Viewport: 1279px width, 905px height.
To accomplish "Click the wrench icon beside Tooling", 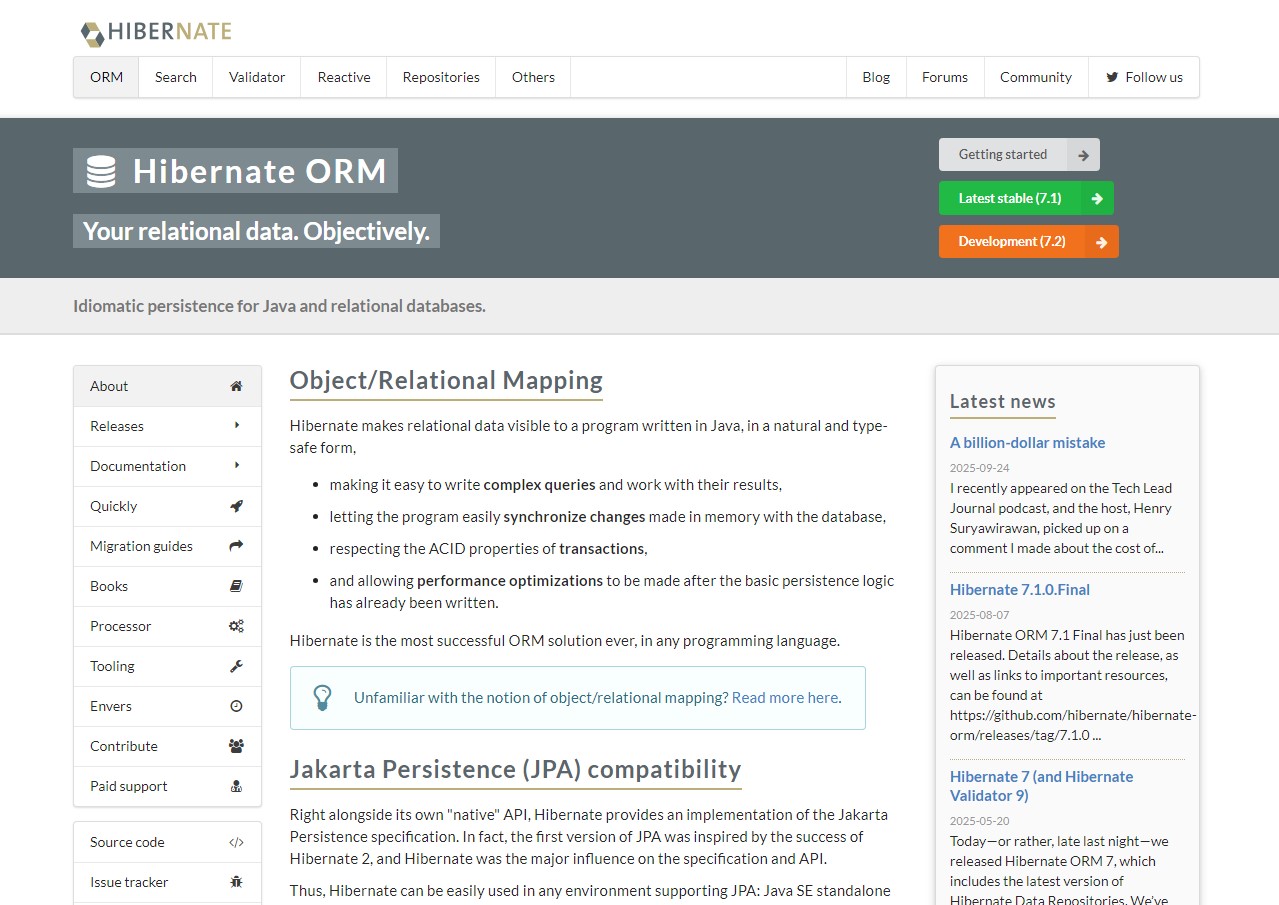I will click(x=236, y=666).
